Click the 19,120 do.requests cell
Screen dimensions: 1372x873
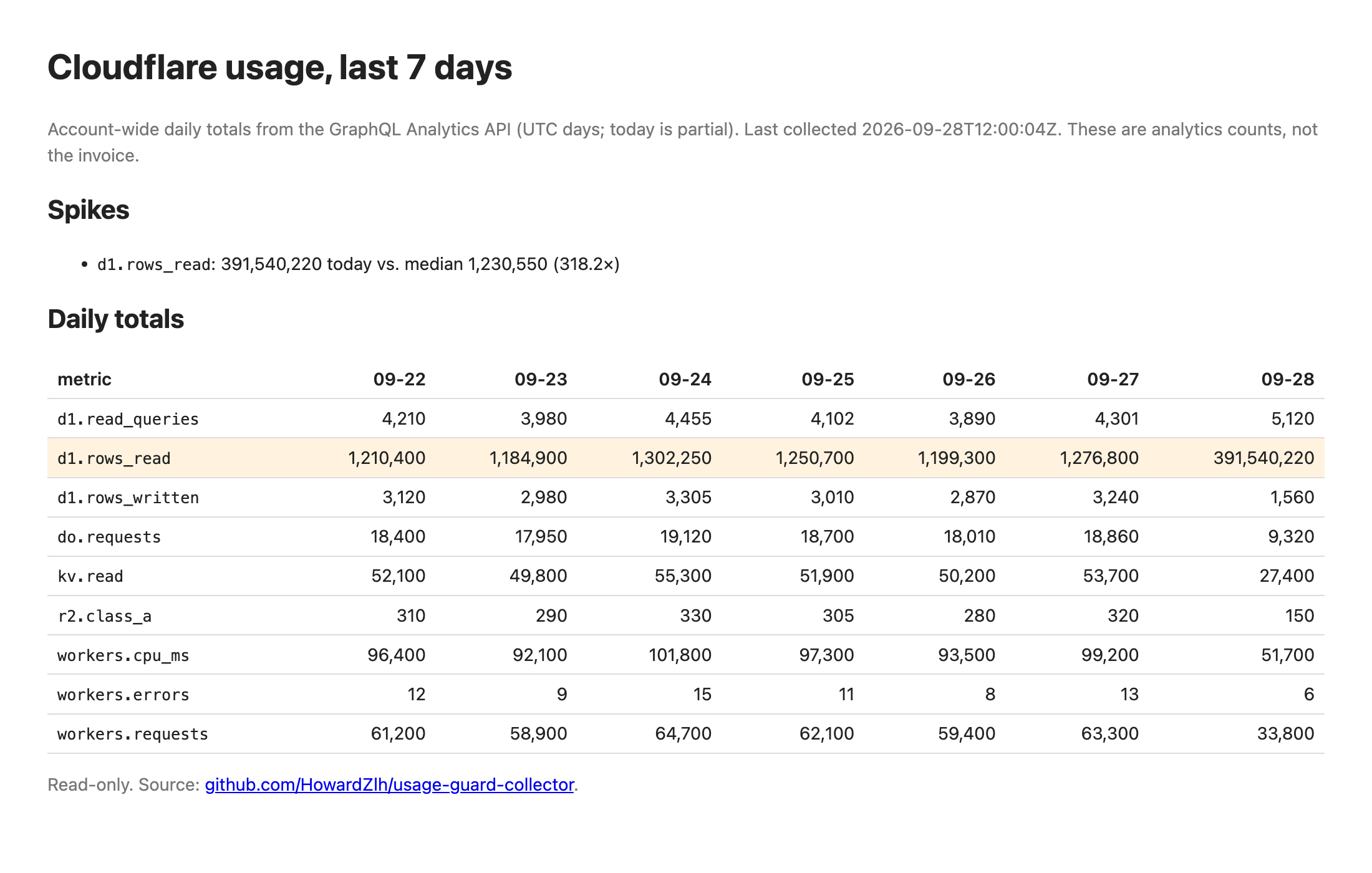click(685, 537)
